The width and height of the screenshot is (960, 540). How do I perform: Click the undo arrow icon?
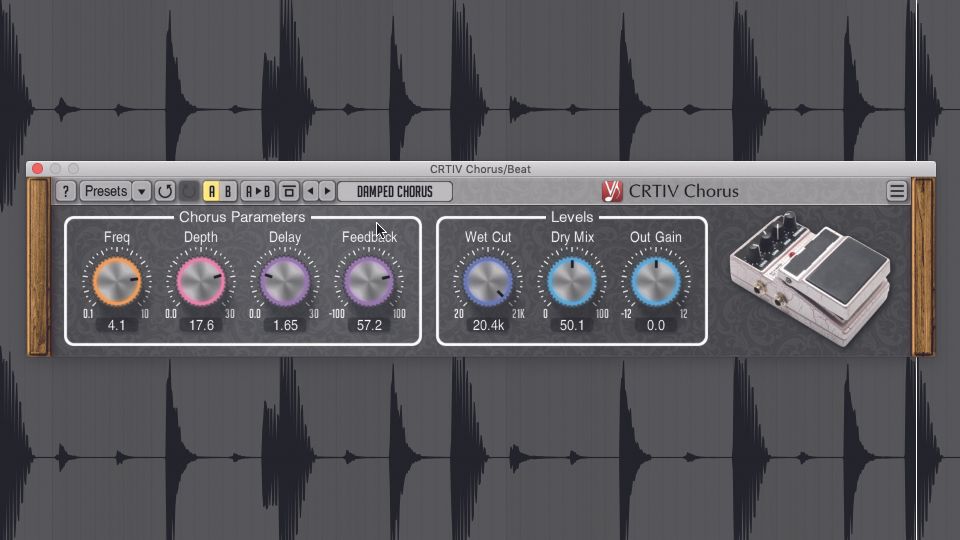click(x=165, y=191)
